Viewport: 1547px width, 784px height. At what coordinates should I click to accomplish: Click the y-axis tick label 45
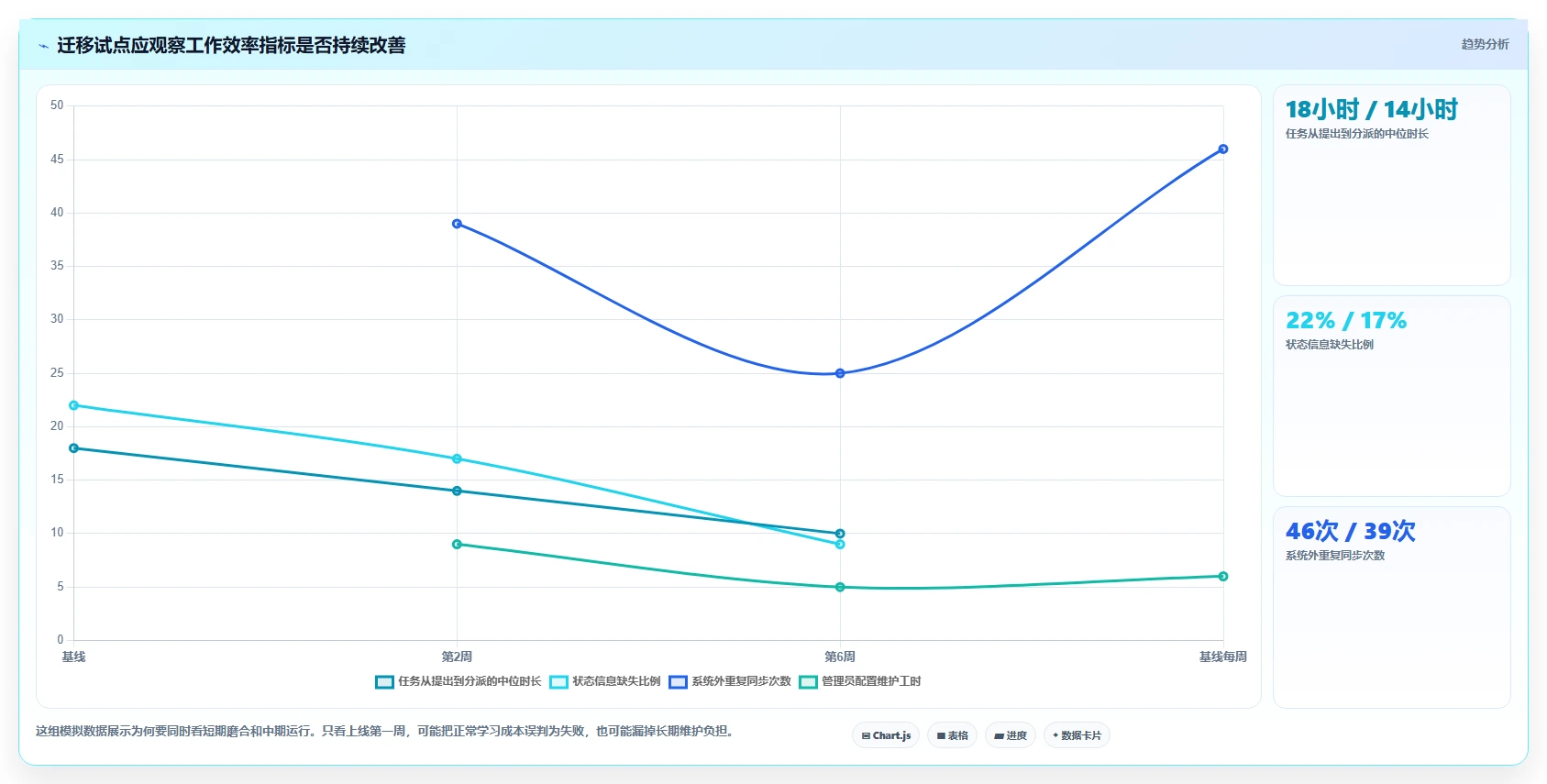(57, 160)
